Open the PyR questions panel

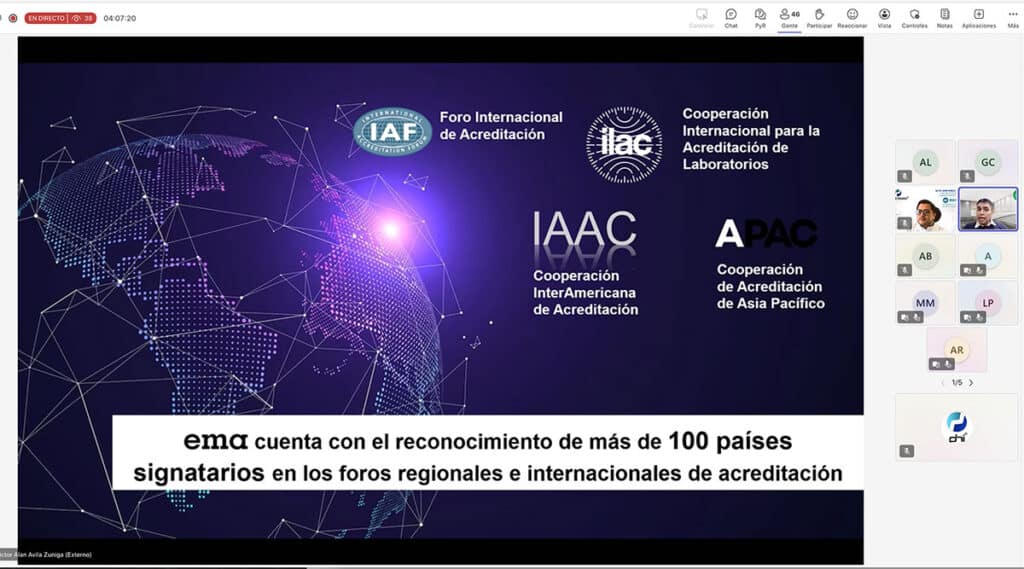[x=760, y=17]
